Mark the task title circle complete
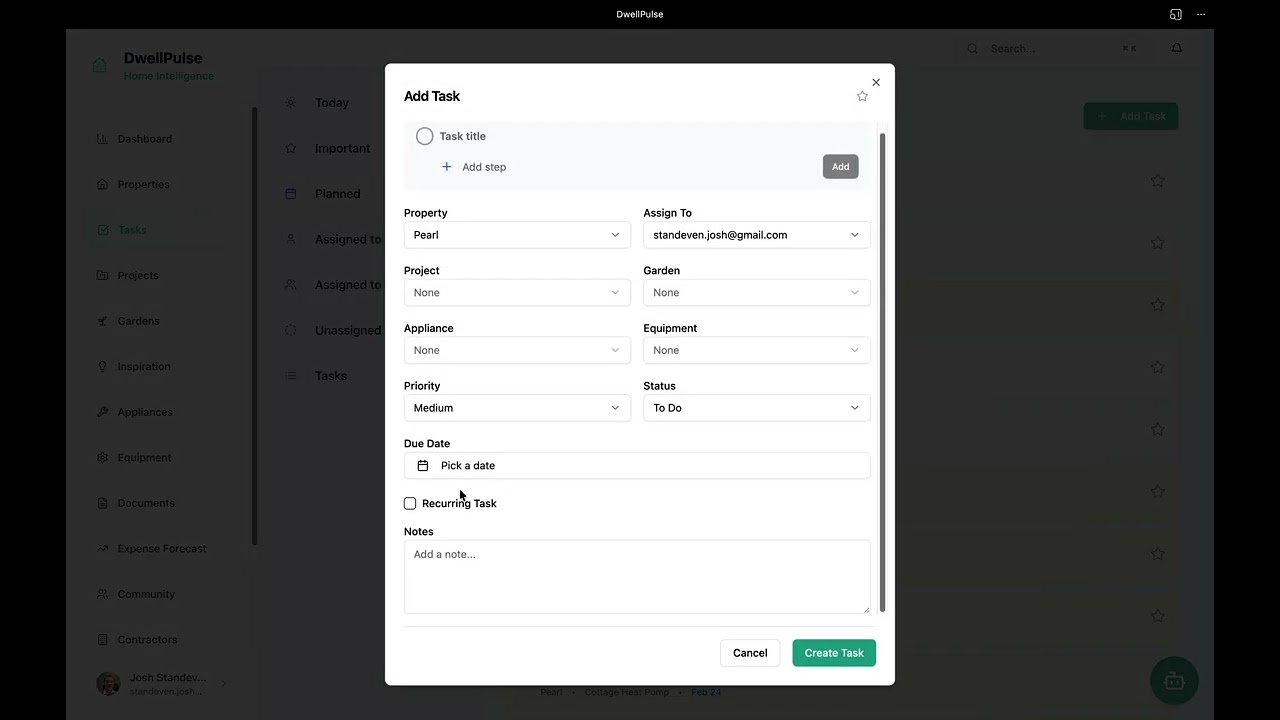The height and width of the screenshot is (720, 1280). point(424,136)
